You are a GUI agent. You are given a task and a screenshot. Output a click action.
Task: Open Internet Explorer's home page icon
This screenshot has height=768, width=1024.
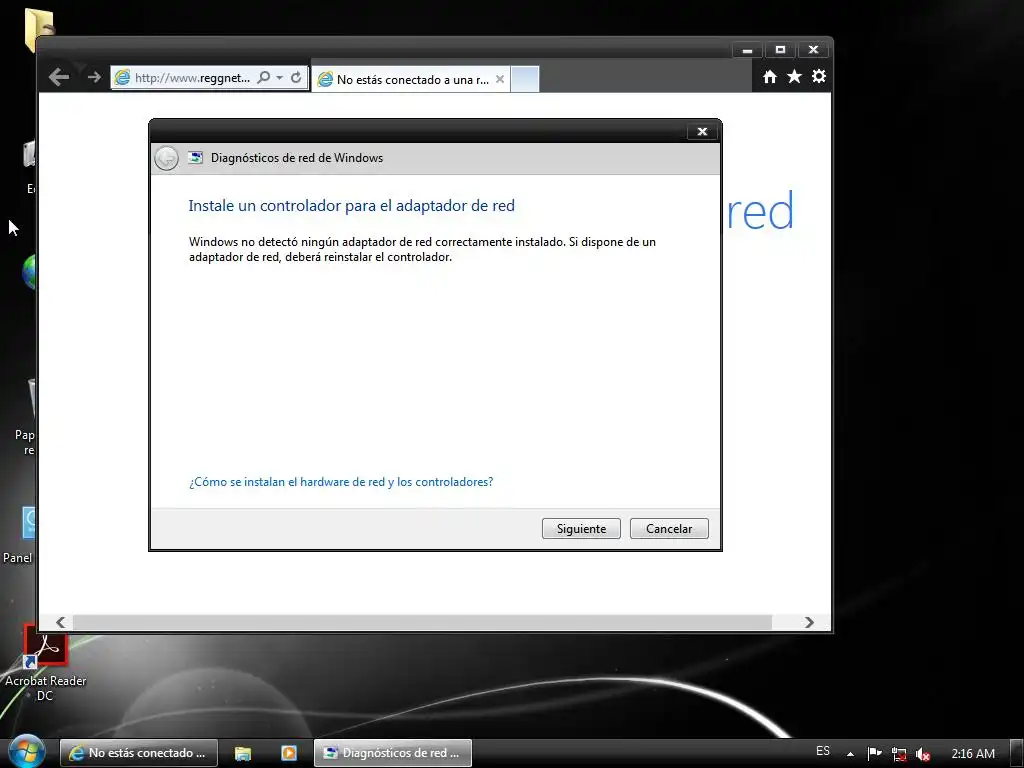click(770, 77)
